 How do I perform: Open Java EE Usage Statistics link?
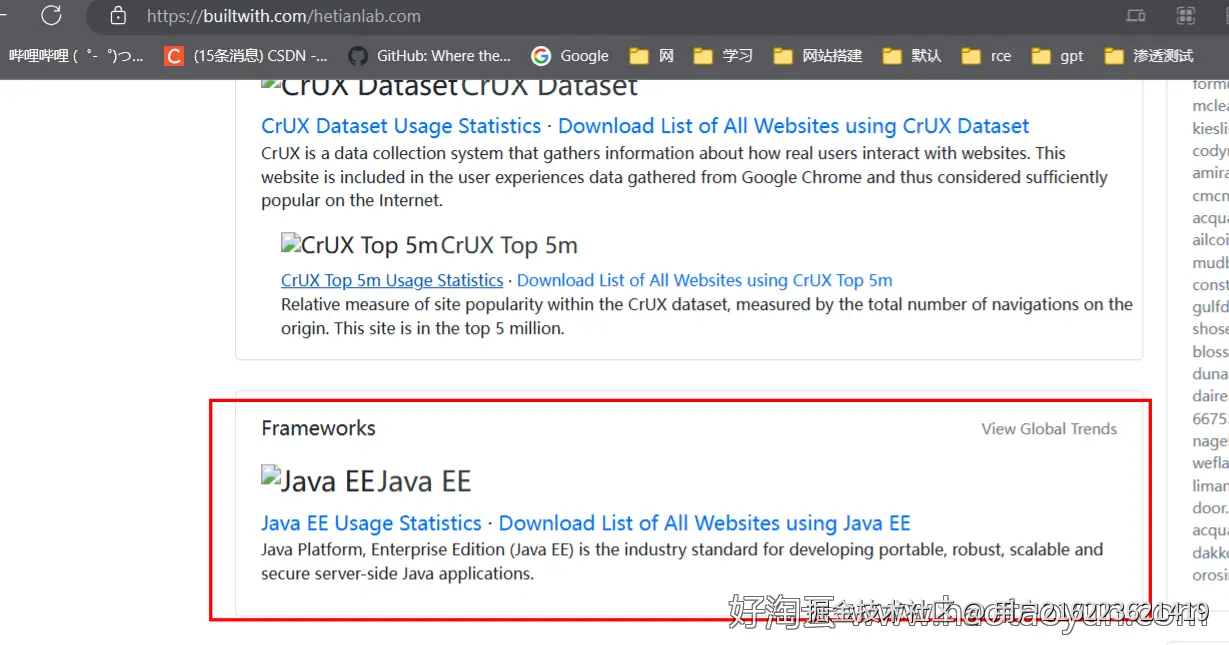(371, 523)
